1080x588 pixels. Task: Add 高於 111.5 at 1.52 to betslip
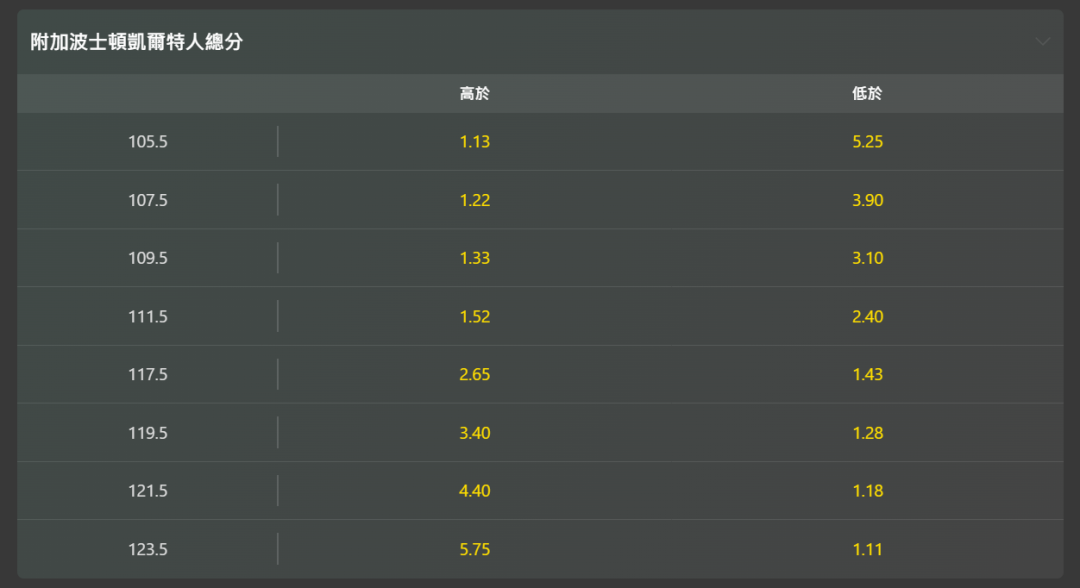tap(475, 317)
